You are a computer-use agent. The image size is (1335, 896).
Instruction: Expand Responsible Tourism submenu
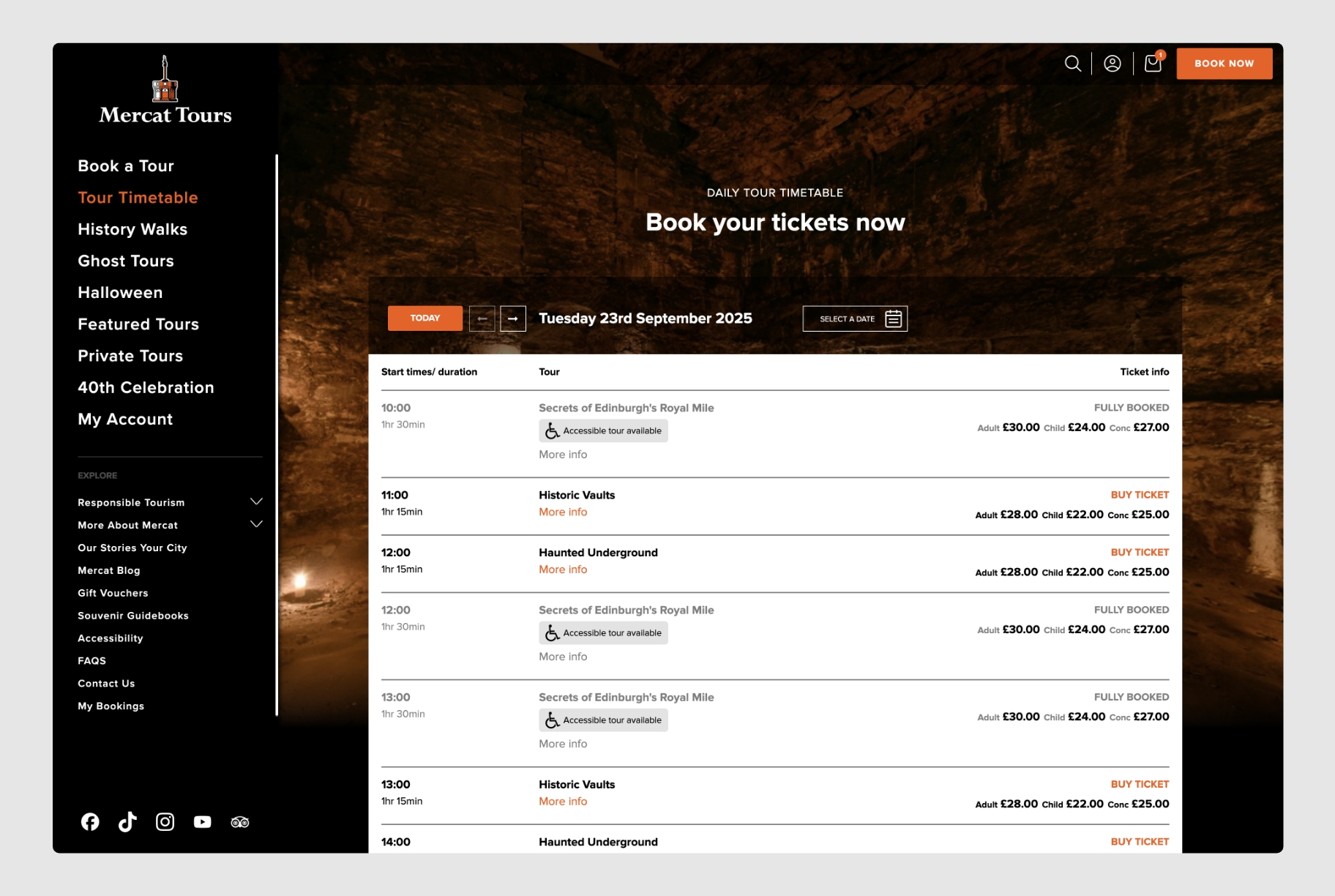pyautogui.click(x=256, y=502)
